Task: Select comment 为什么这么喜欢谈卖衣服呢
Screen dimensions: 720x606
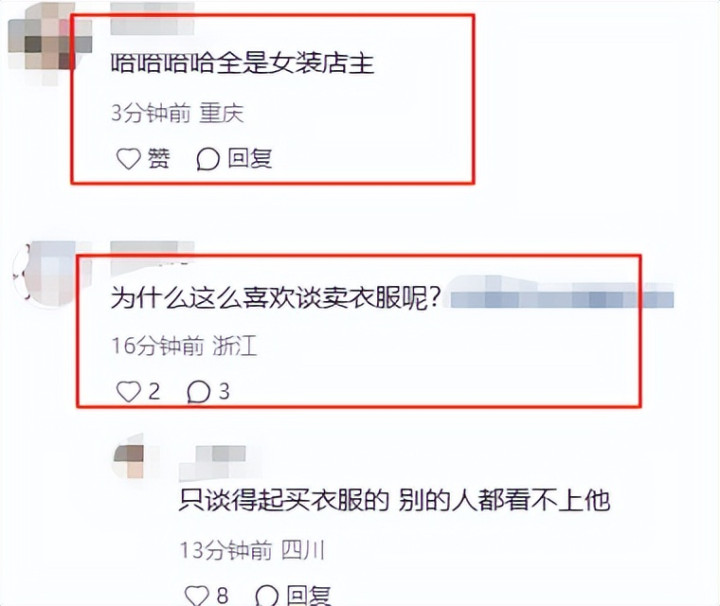Action: click(276, 298)
